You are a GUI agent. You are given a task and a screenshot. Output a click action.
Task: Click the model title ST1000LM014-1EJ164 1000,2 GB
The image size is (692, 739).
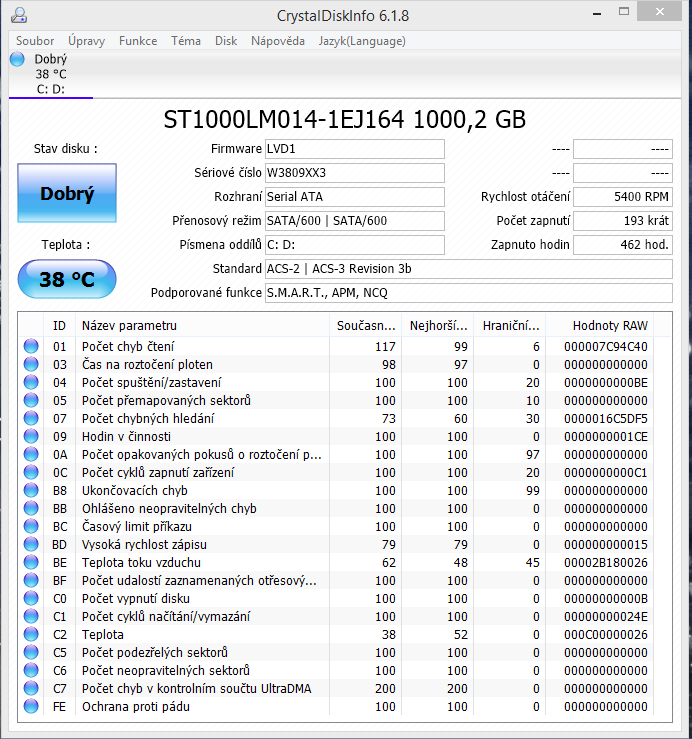pyautogui.click(x=345, y=119)
